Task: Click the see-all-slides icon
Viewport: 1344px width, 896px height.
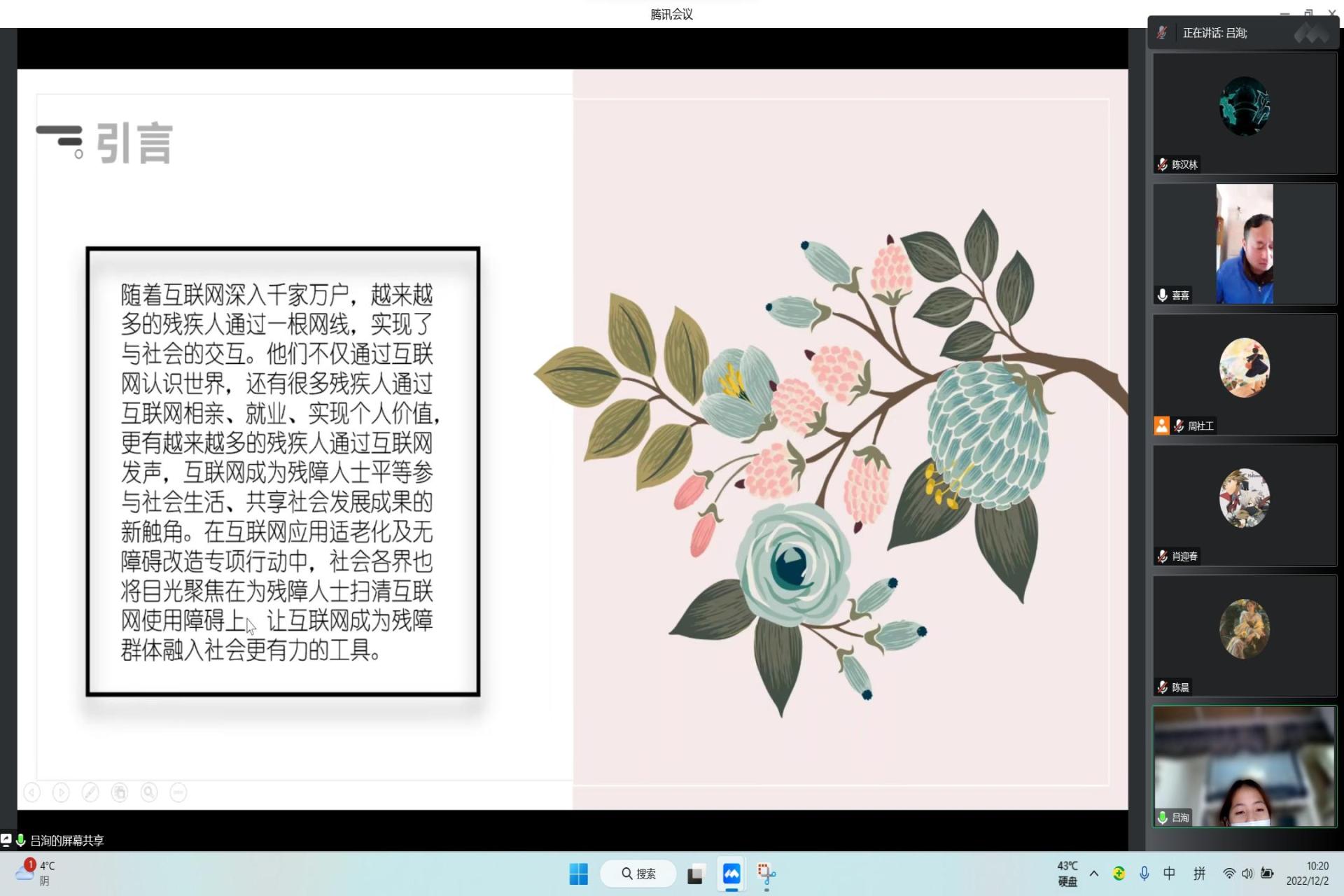Action: (x=120, y=792)
